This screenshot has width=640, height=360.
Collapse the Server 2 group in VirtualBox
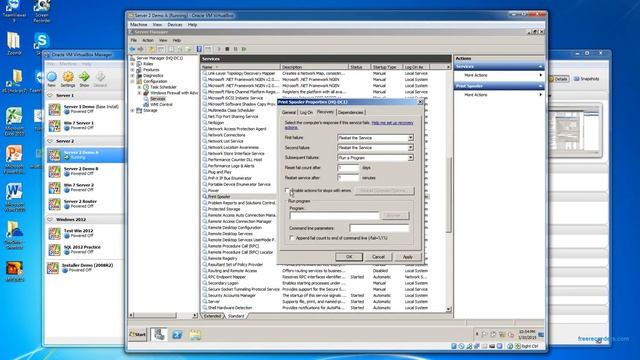coord(50,141)
